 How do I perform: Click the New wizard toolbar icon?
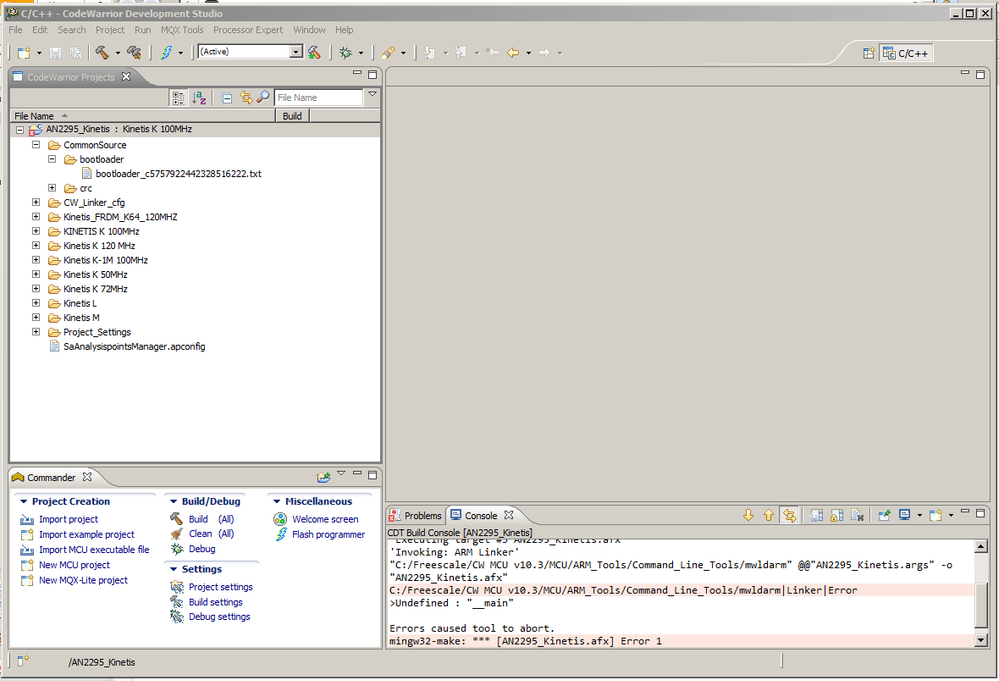click(24, 53)
